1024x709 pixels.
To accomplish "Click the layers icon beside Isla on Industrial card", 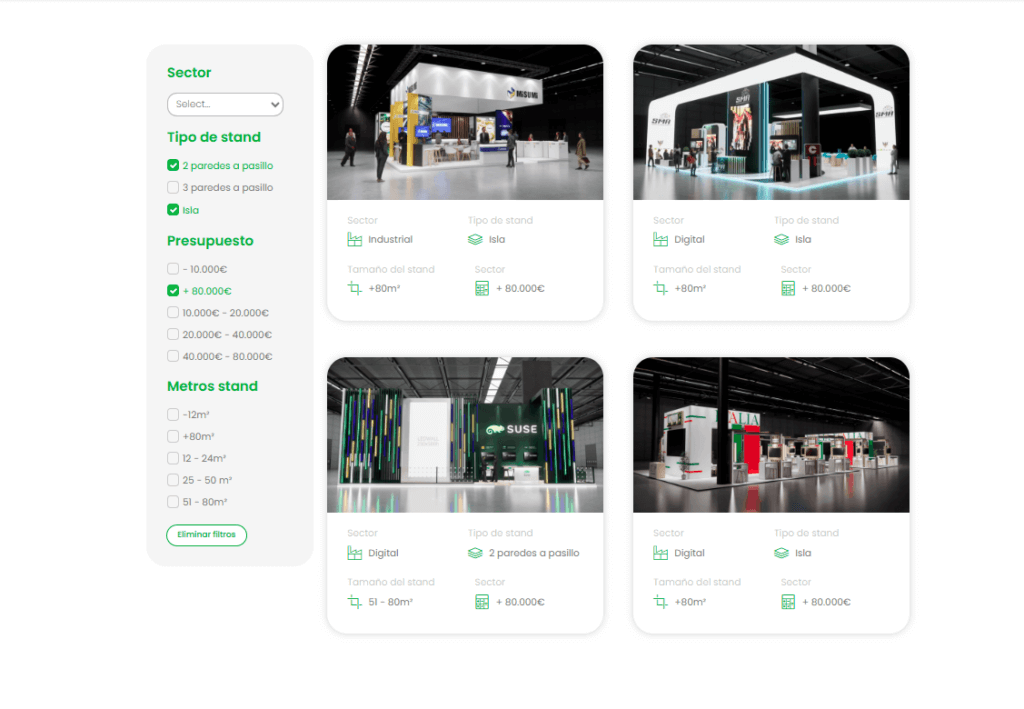I will tap(475, 240).
